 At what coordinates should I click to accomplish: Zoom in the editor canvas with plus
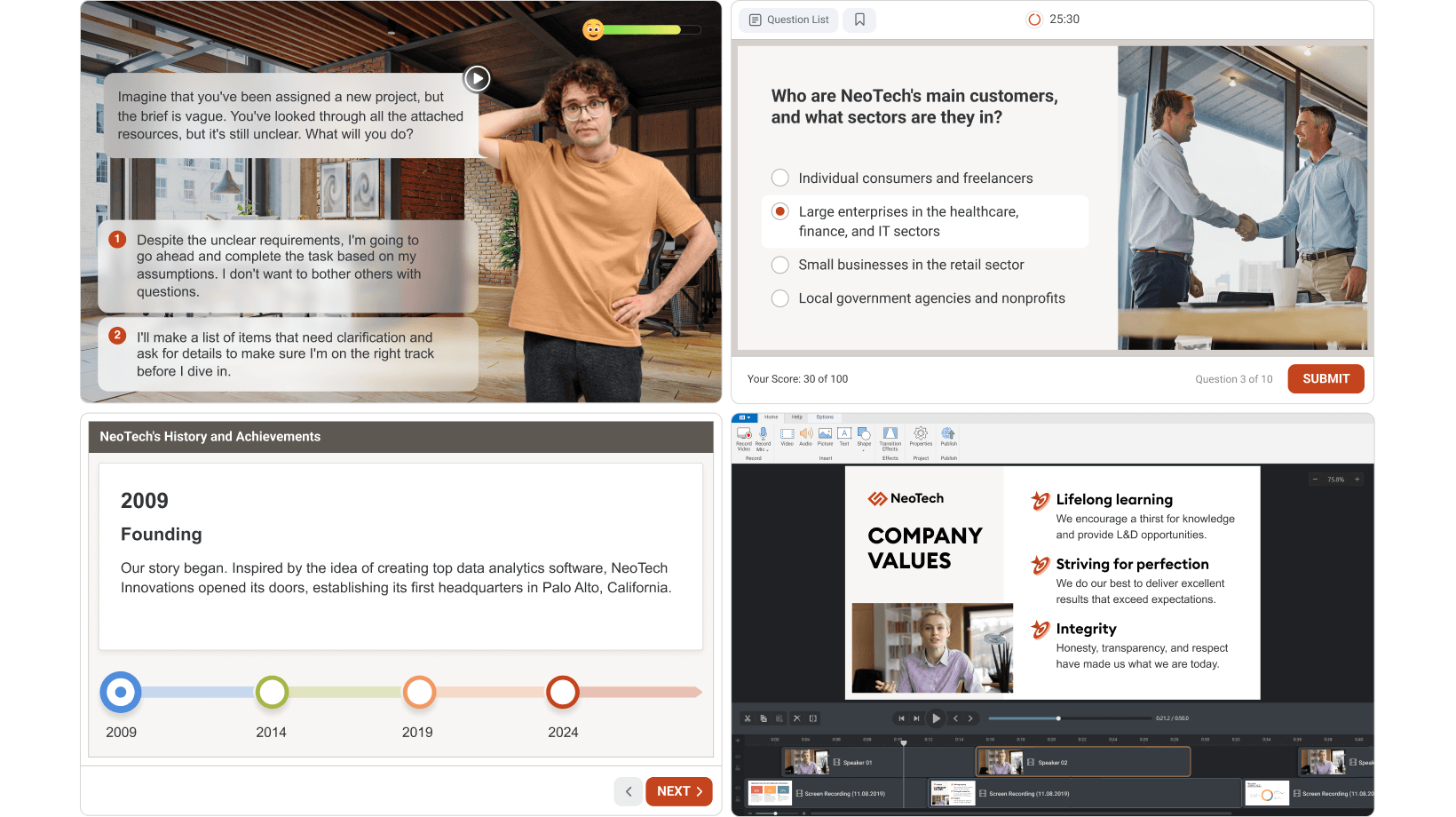(x=1357, y=480)
